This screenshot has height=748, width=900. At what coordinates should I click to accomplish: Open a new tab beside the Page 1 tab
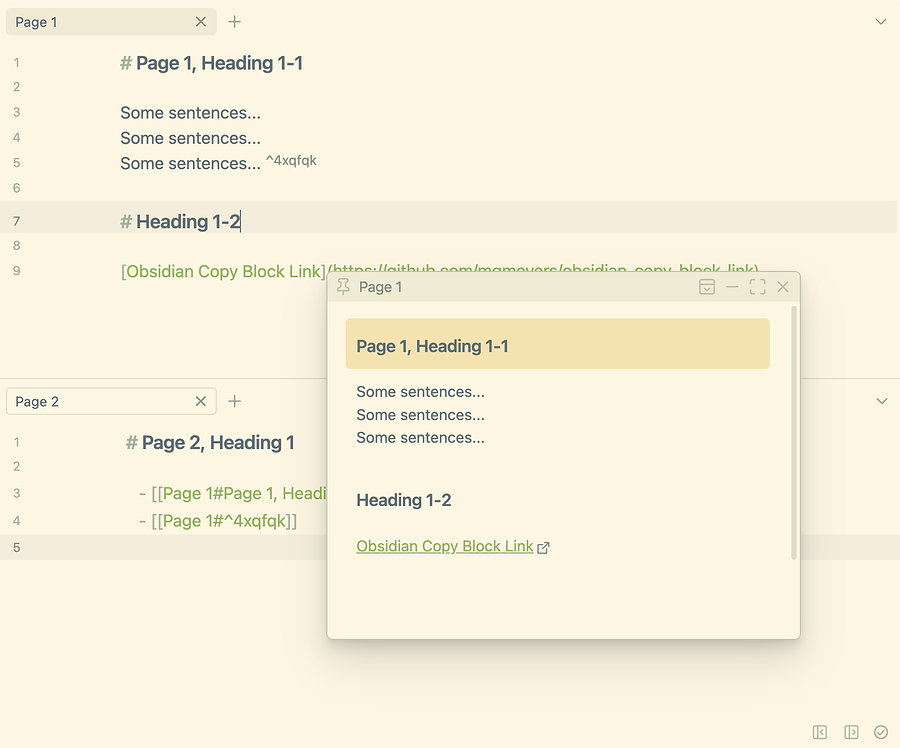click(x=234, y=21)
